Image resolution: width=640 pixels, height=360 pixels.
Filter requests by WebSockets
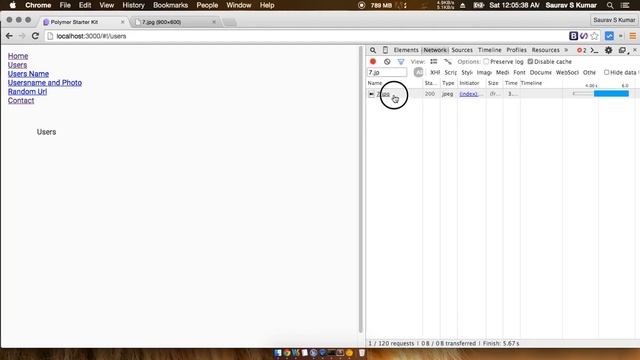[x=567, y=72]
